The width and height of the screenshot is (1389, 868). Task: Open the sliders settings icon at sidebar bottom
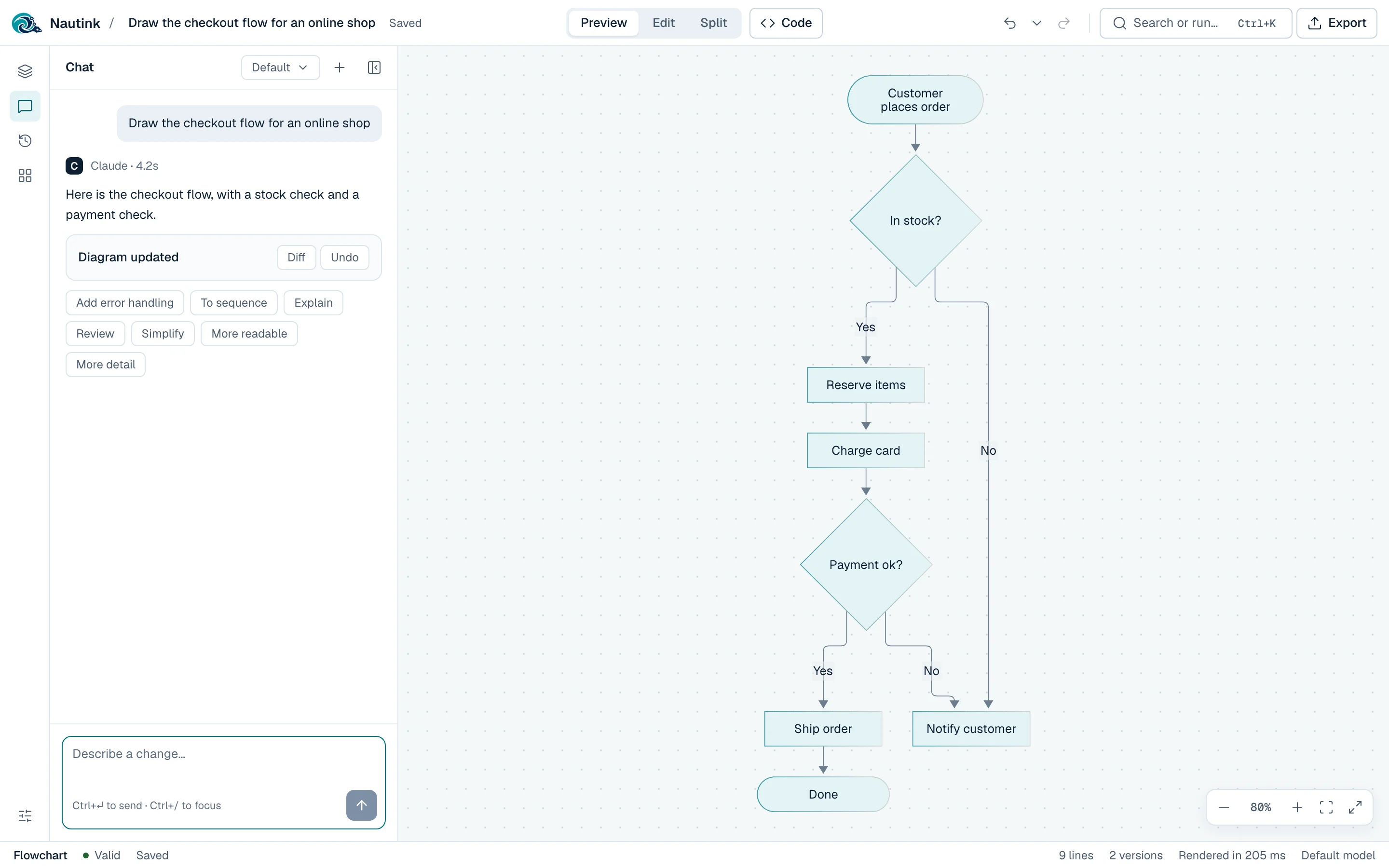point(25,816)
